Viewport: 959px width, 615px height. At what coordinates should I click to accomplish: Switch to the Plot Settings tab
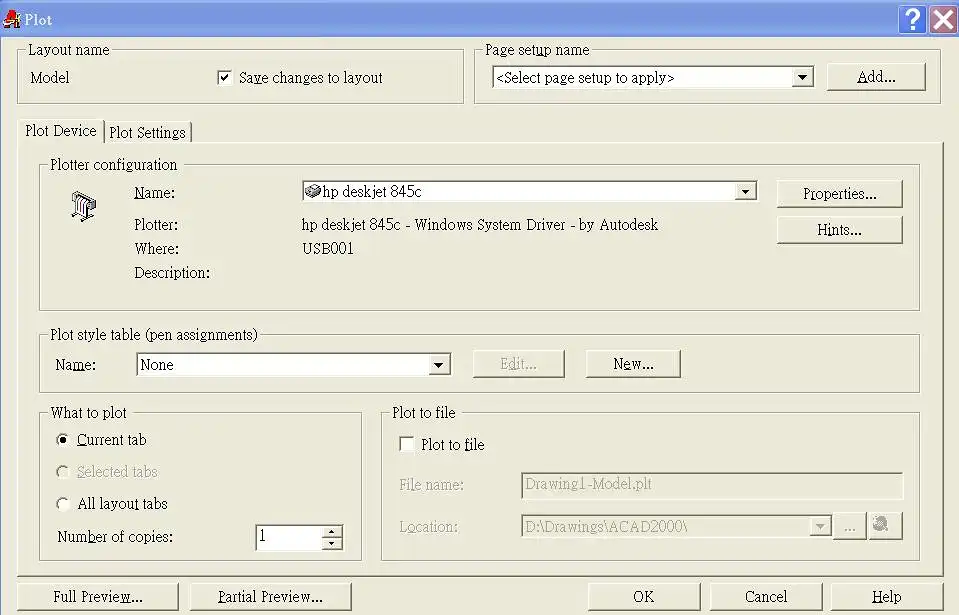click(x=147, y=133)
